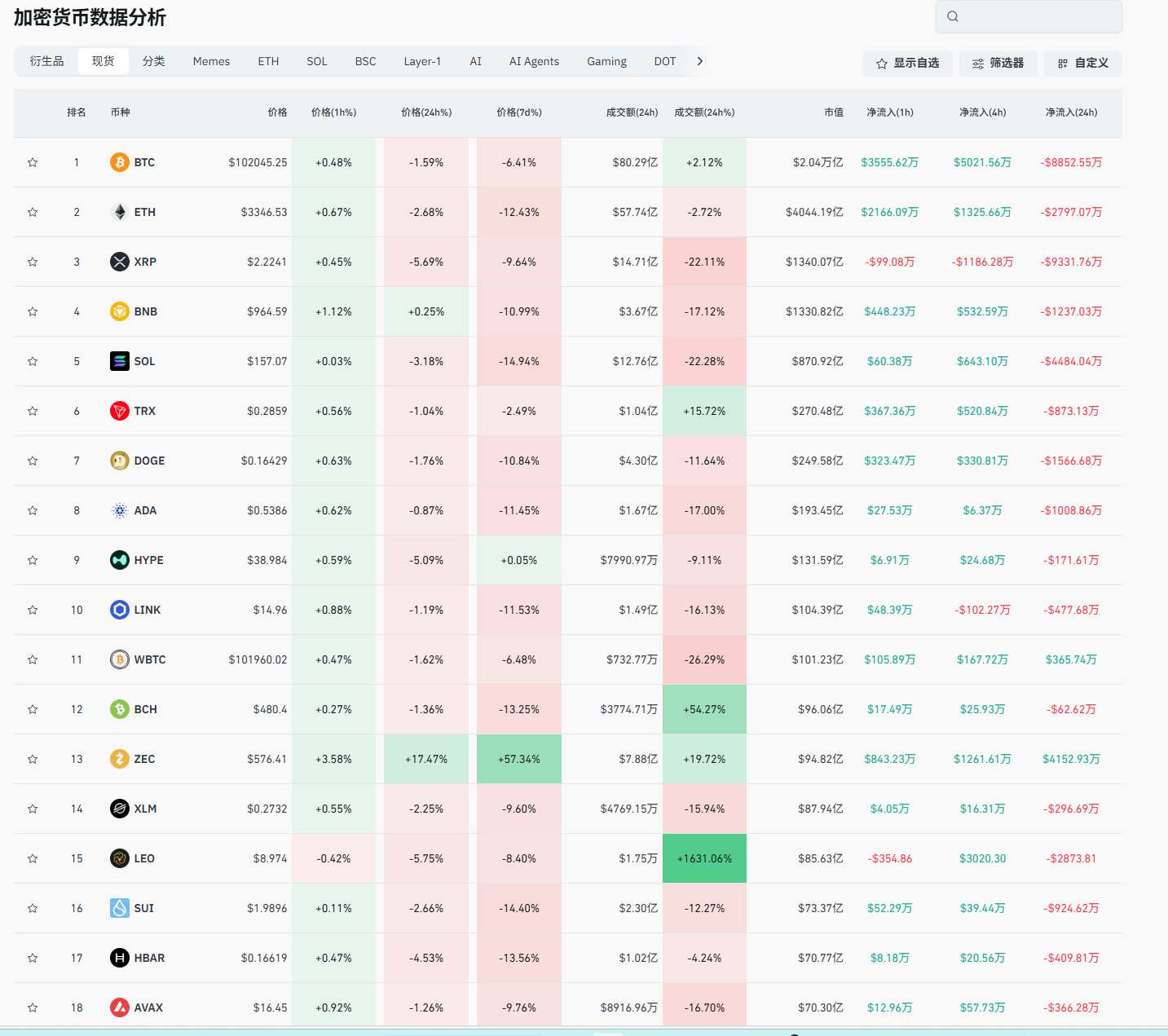Click the magnifier icon in search box
The width and height of the screenshot is (1168, 1036).
pos(953,16)
